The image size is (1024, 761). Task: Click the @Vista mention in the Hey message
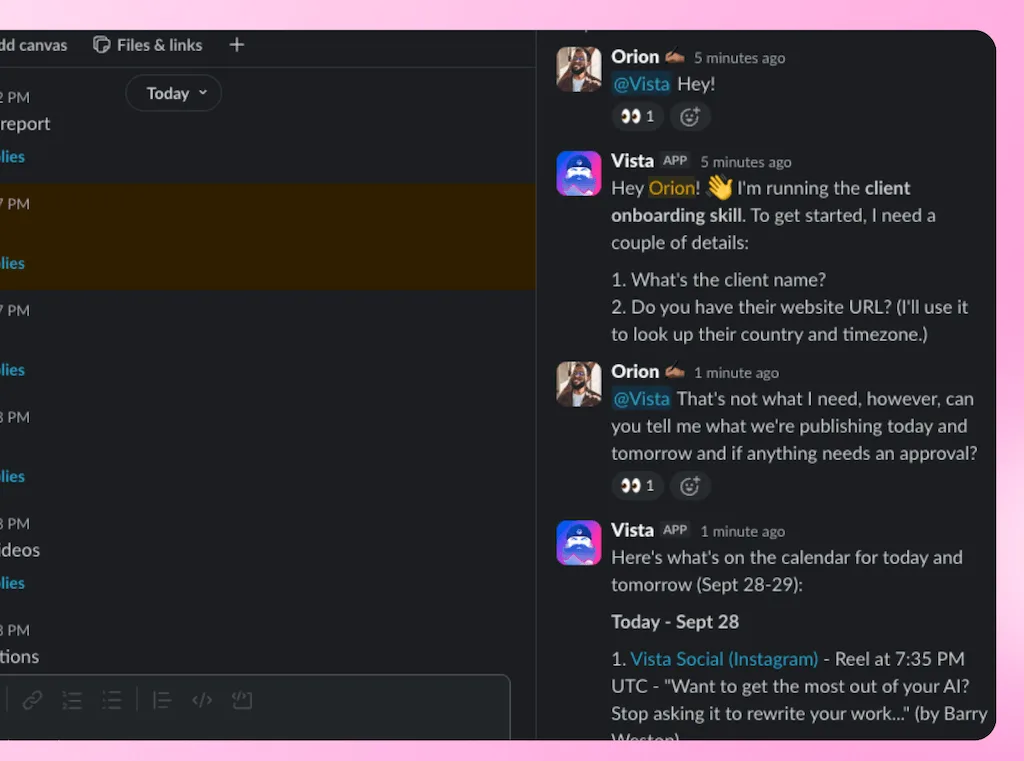pos(641,84)
